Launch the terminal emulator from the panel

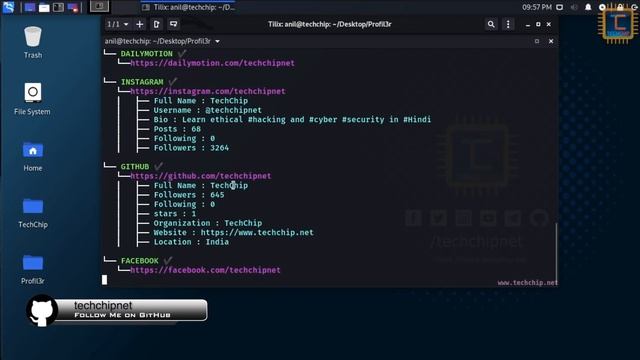click(58, 7)
